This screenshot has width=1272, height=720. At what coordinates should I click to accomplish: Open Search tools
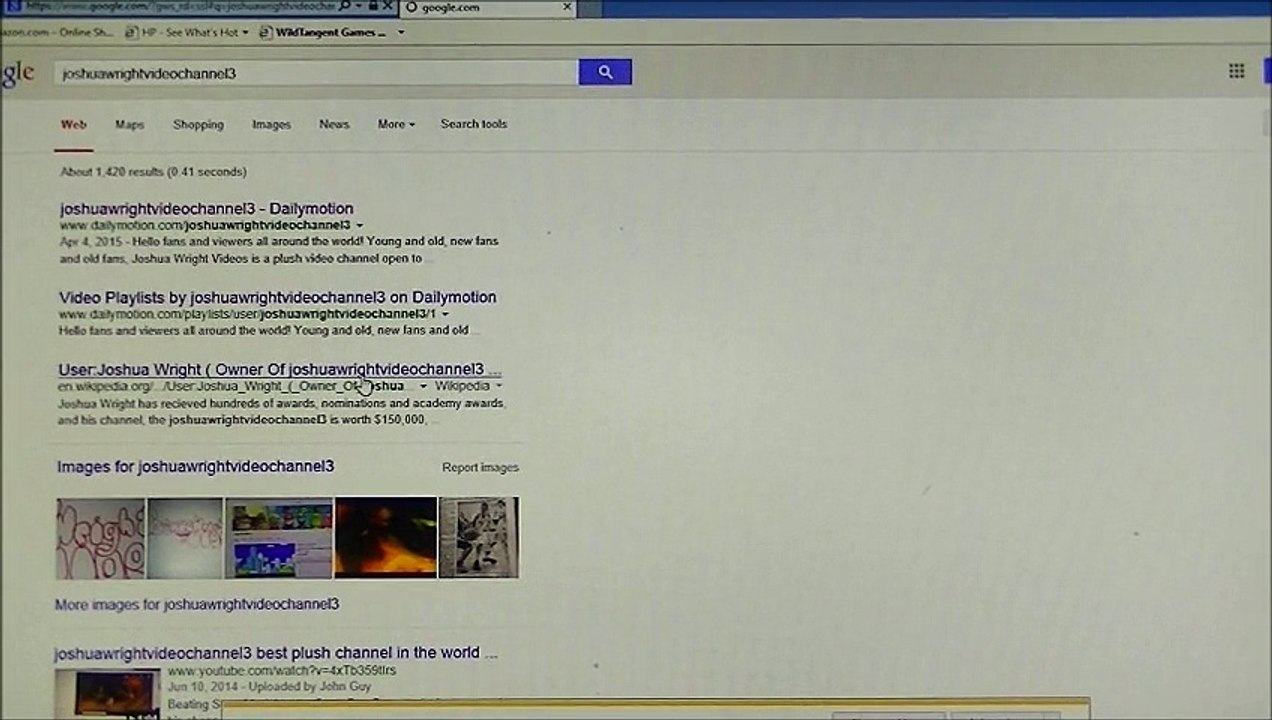[x=474, y=124]
